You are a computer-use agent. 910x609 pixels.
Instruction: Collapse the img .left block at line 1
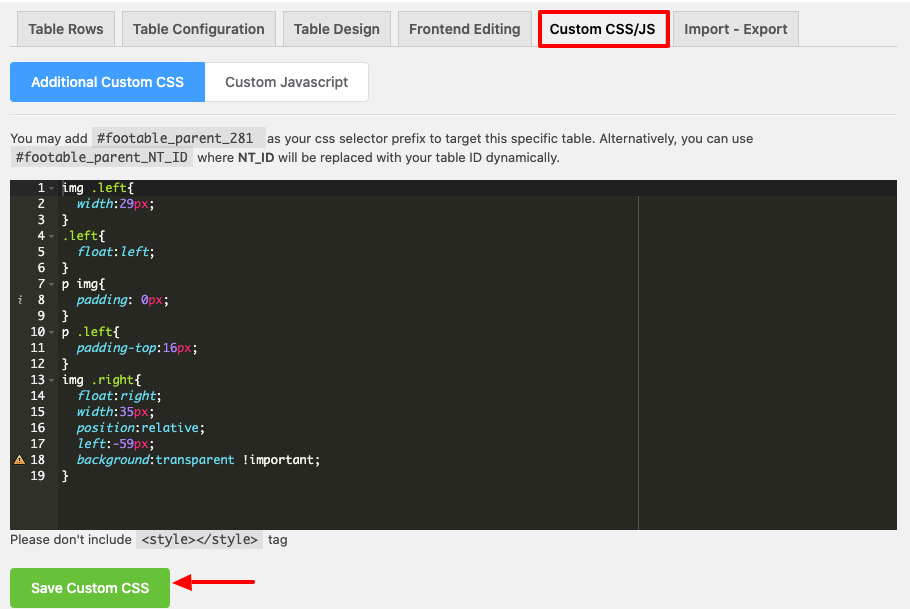(51, 188)
